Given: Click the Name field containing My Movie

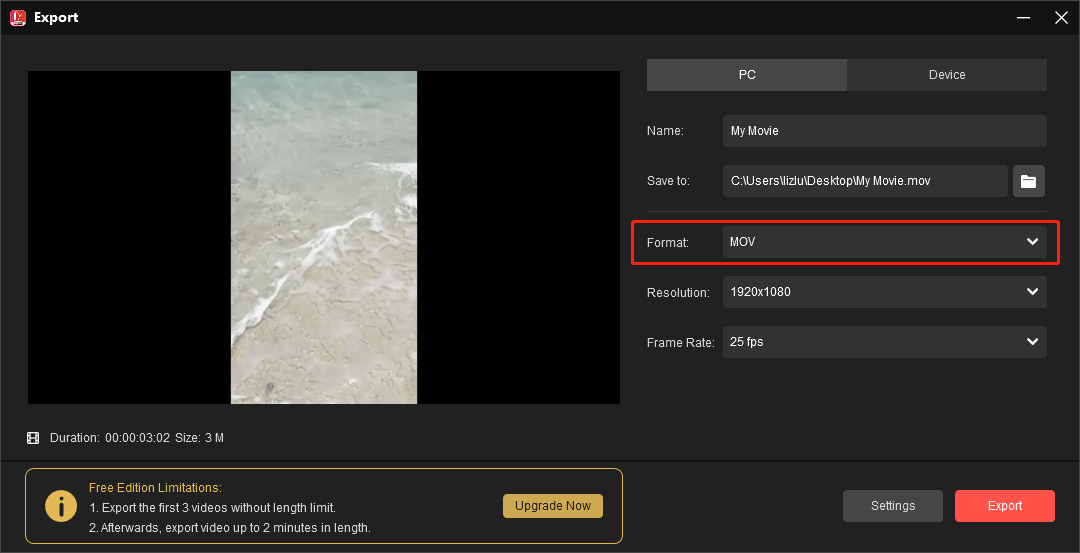Looking at the screenshot, I should coord(884,131).
